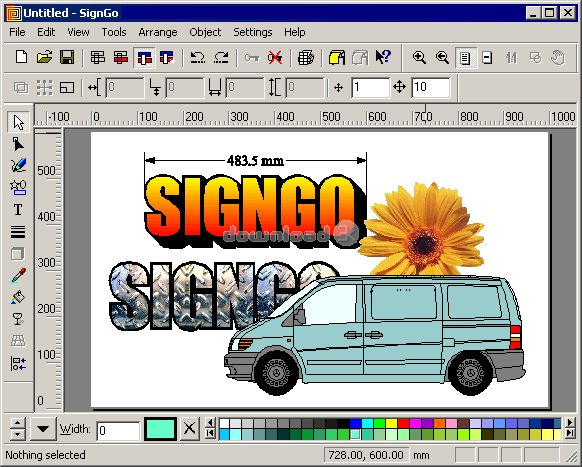
Task: Select the paint bucket fill tool
Action: (18, 297)
